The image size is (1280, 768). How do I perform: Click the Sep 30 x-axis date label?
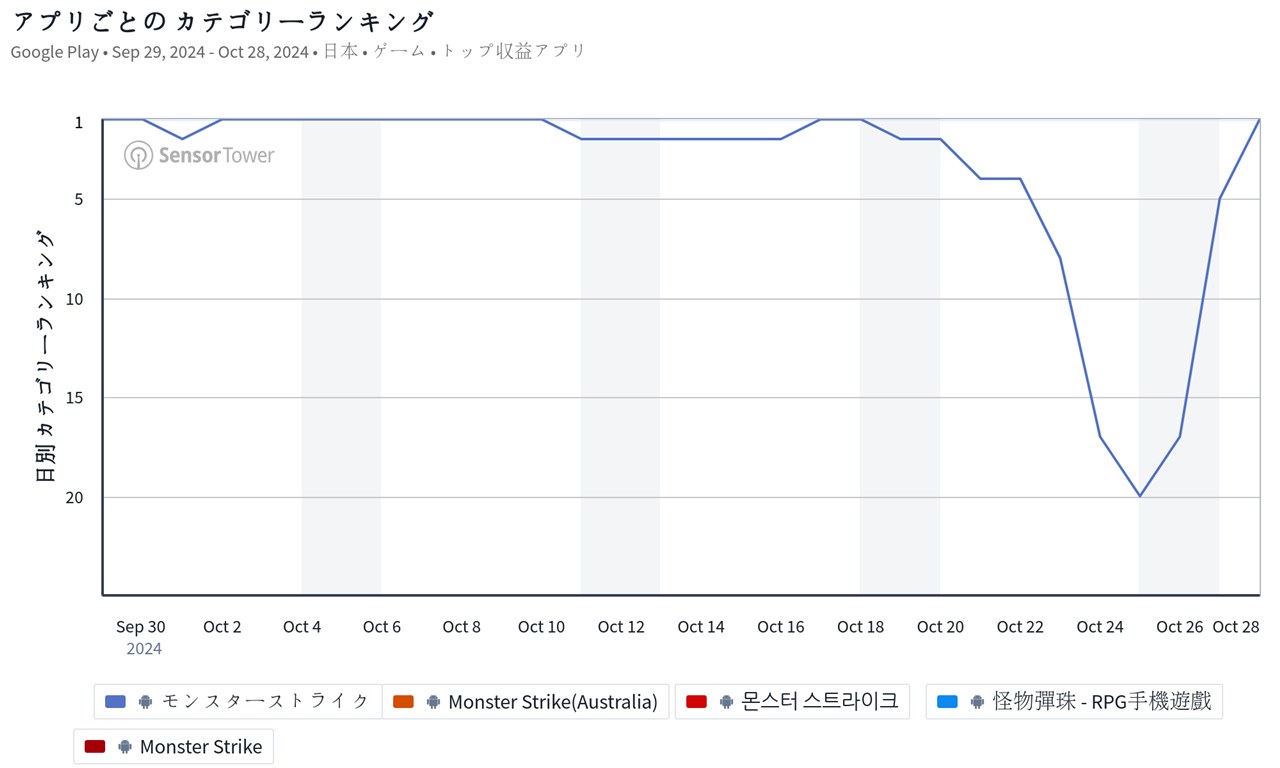coord(141,627)
